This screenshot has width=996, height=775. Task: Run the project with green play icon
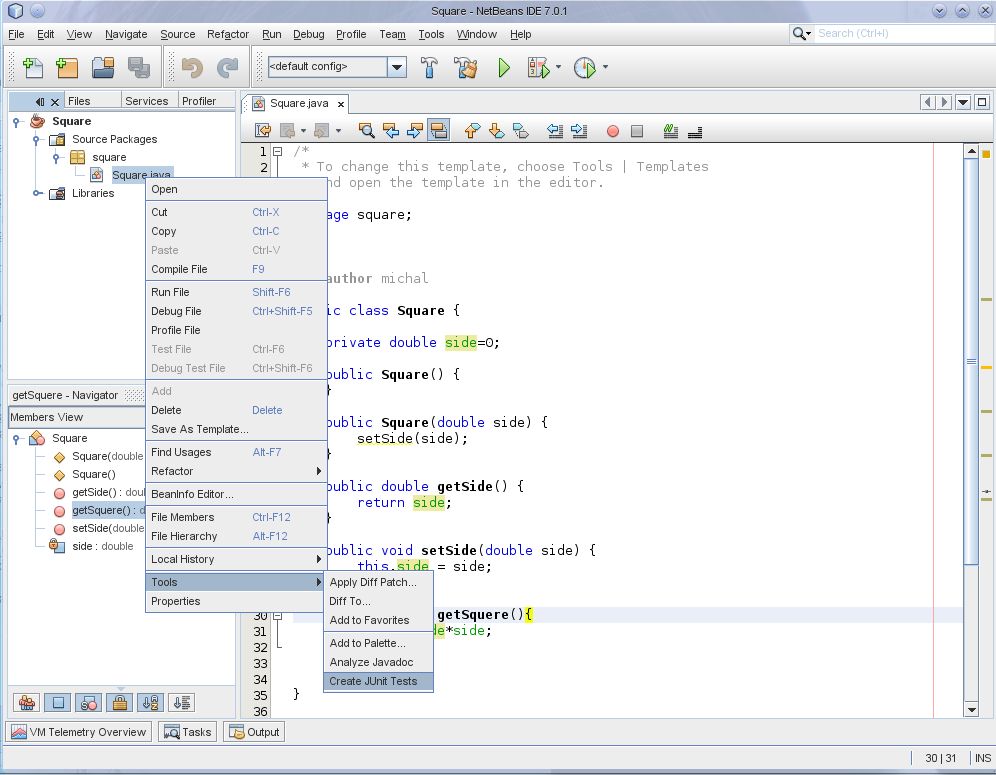point(504,67)
